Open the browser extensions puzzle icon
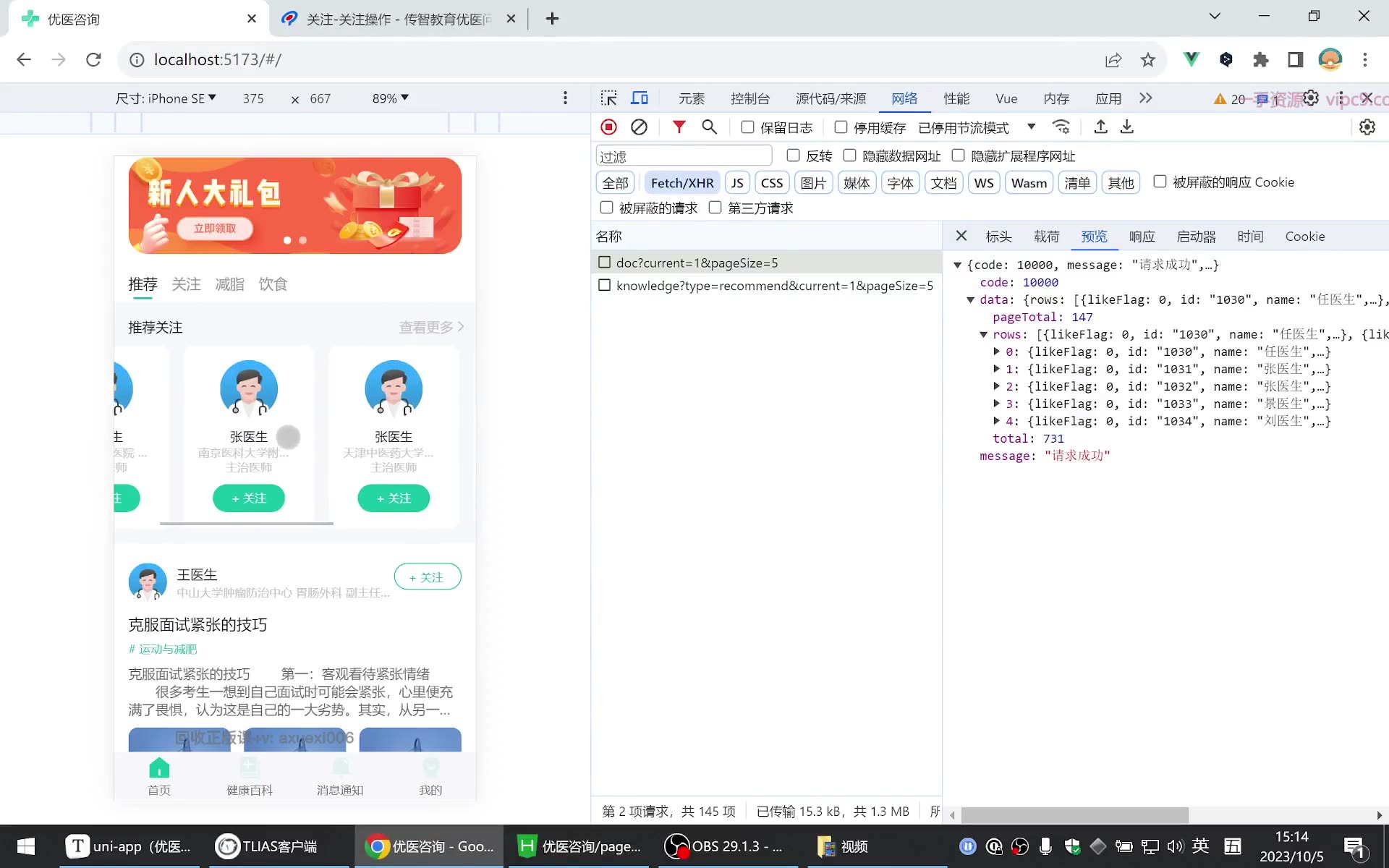 [1261, 60]
